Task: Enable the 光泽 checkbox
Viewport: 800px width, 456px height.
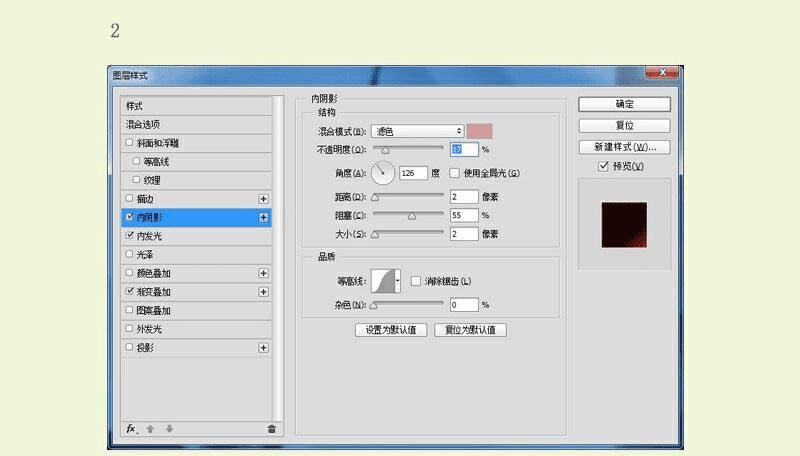Action: tap(129, 254)
